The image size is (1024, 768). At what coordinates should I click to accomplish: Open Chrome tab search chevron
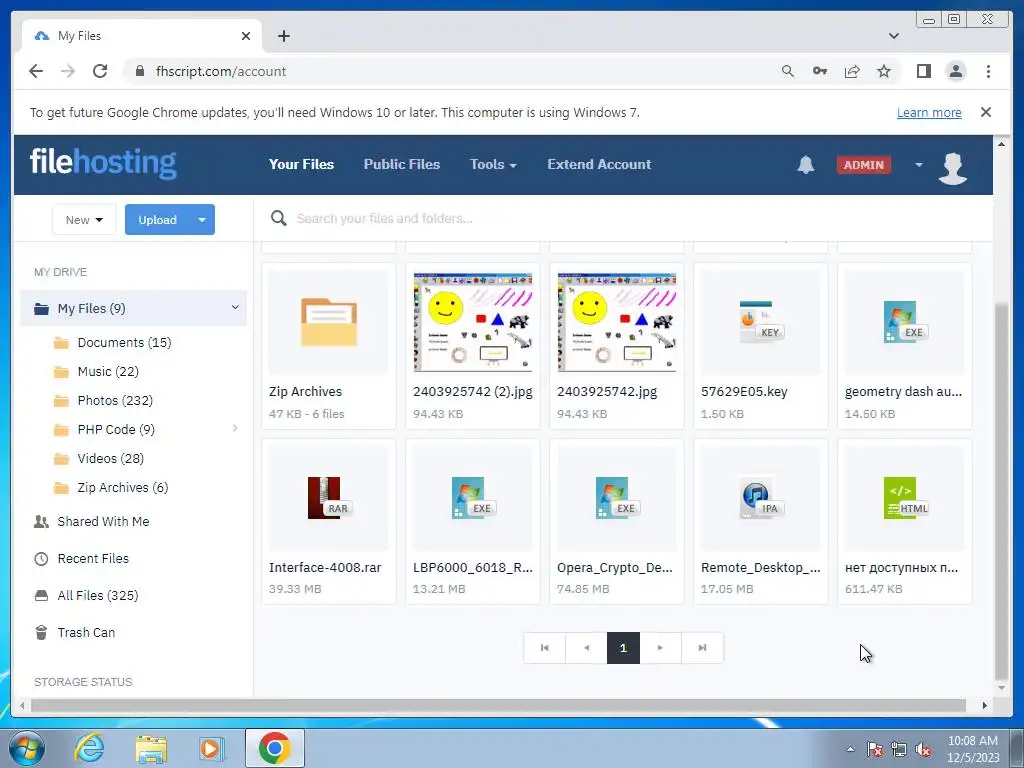(893, 36)
